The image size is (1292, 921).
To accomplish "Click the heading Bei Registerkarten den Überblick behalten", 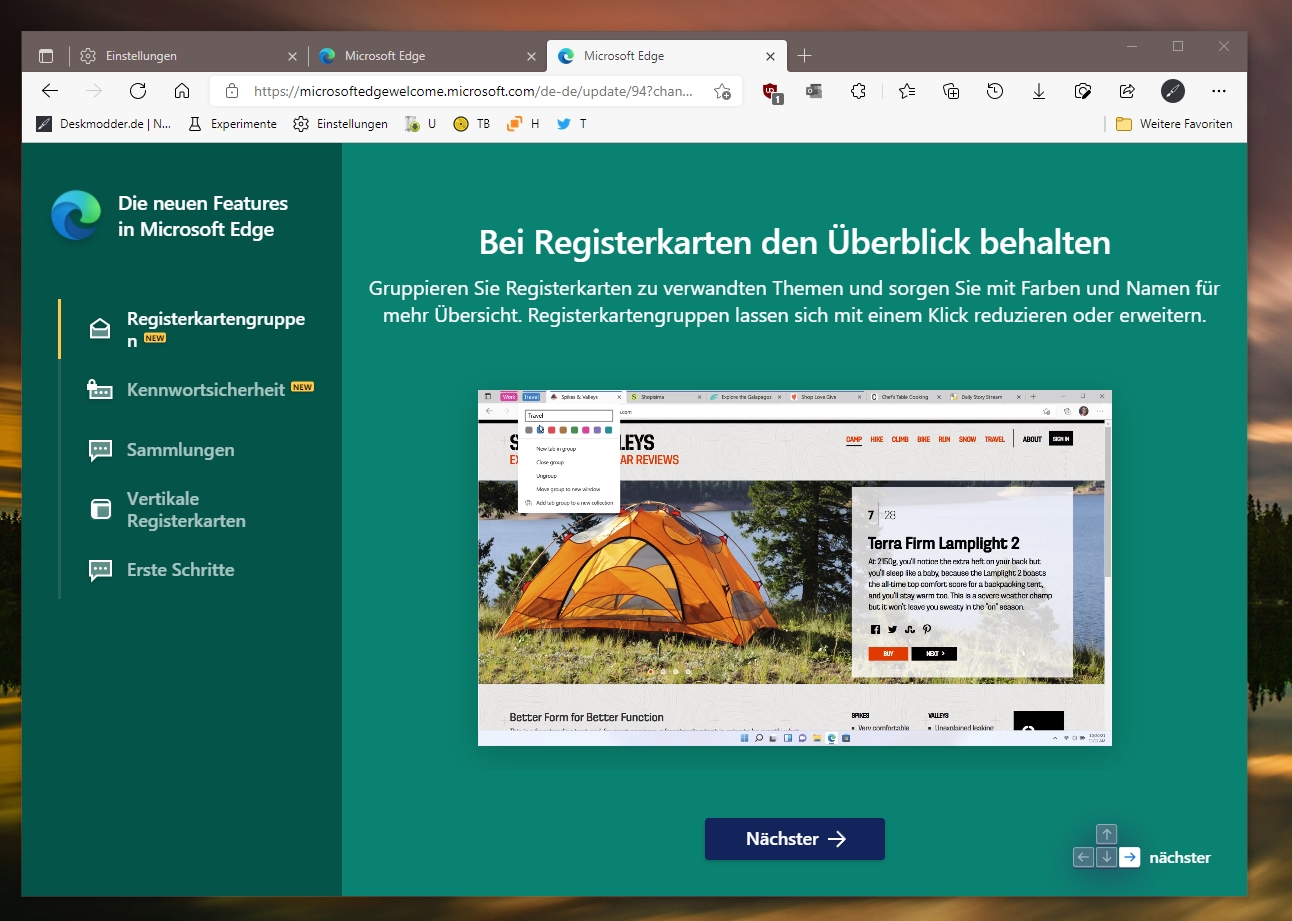I will [x=795, y=243].
